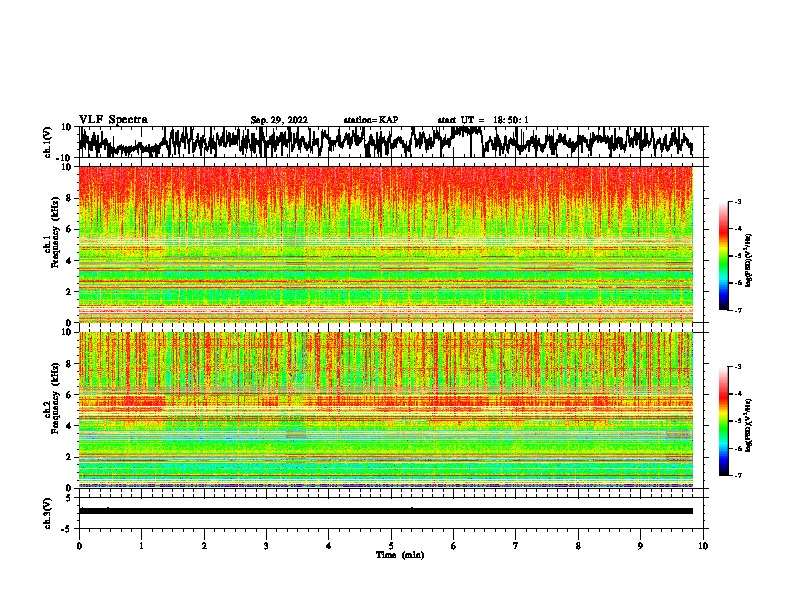Screen dimensions: 792x612
Task: Click tick label "2" on the time axis
Action: pos(204,546)
